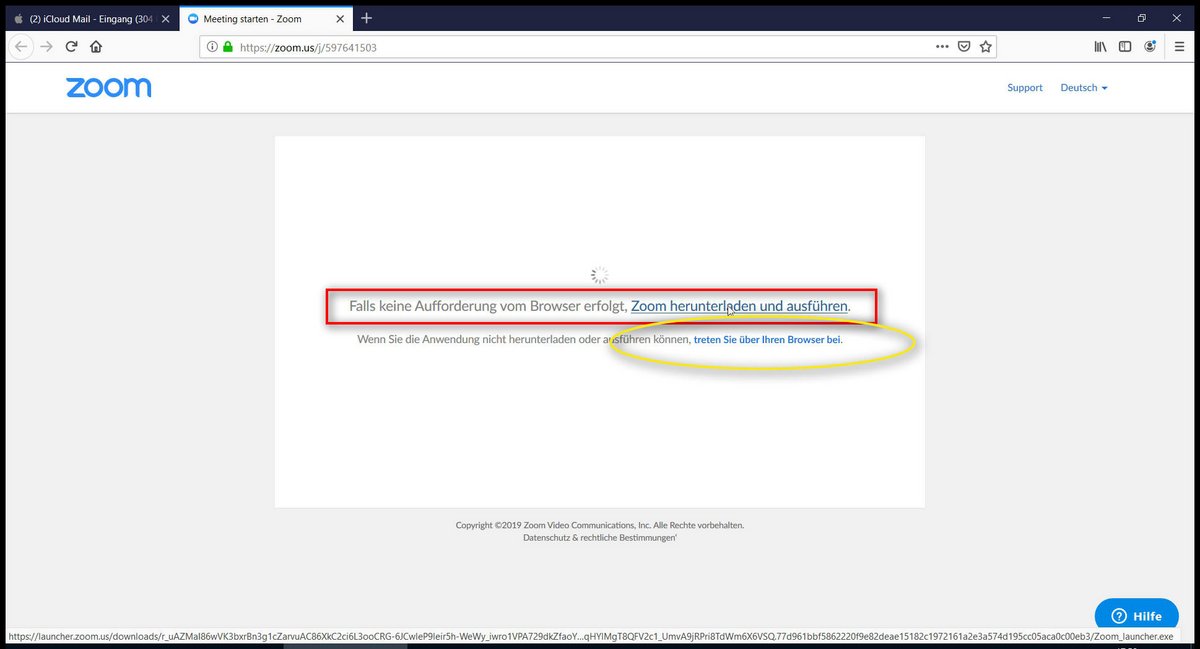Click the browser forward arrow
This screenshot has width=1200, height=649.
click(46, 46)
